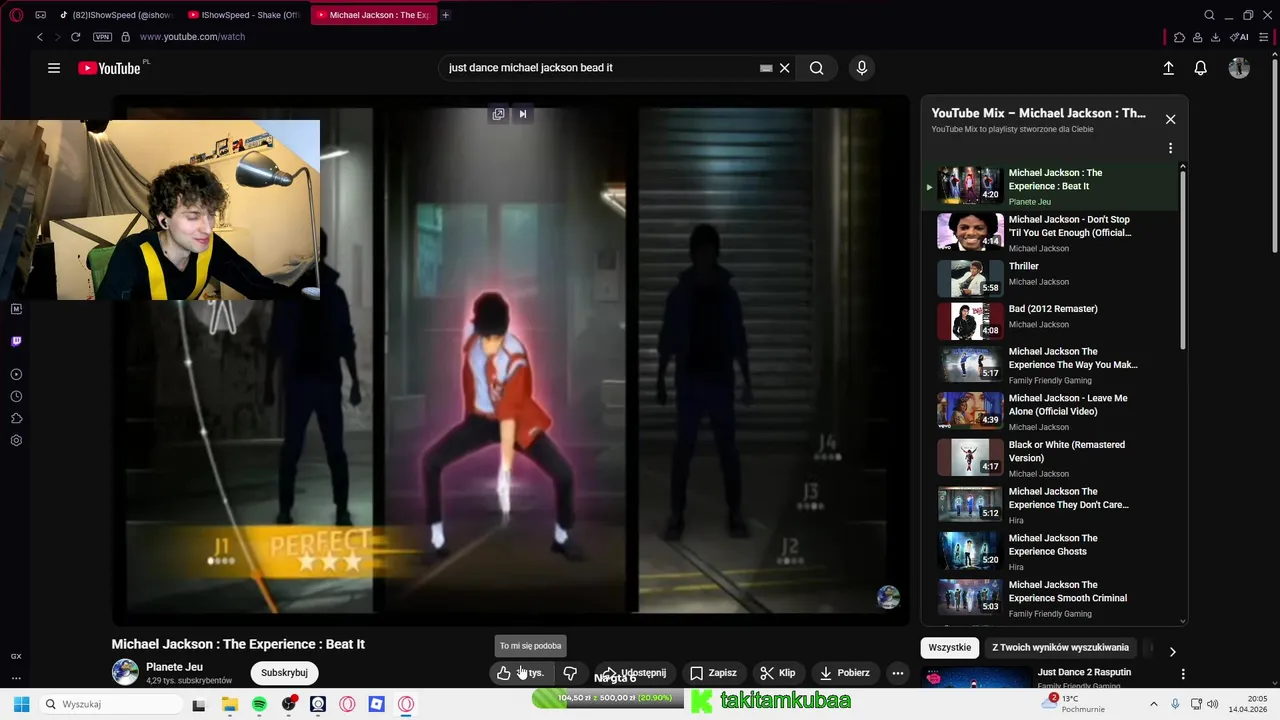Open options for Just Dance 2 Rasputin

pos(1183,674)
